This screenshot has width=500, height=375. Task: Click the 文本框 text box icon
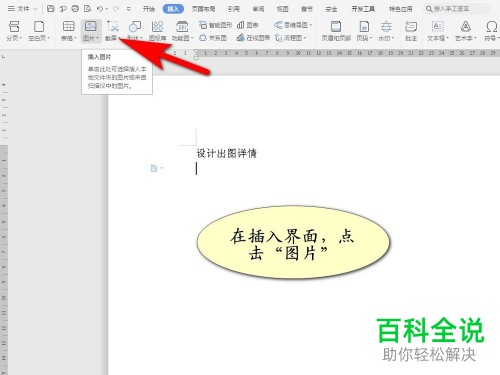(x=438, y=27)
